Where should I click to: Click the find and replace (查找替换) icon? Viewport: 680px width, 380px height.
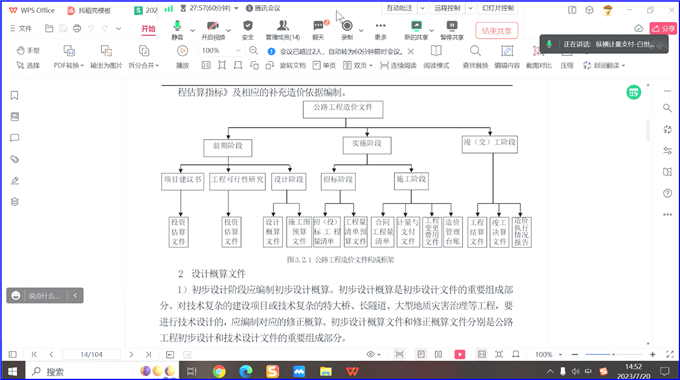475,57
